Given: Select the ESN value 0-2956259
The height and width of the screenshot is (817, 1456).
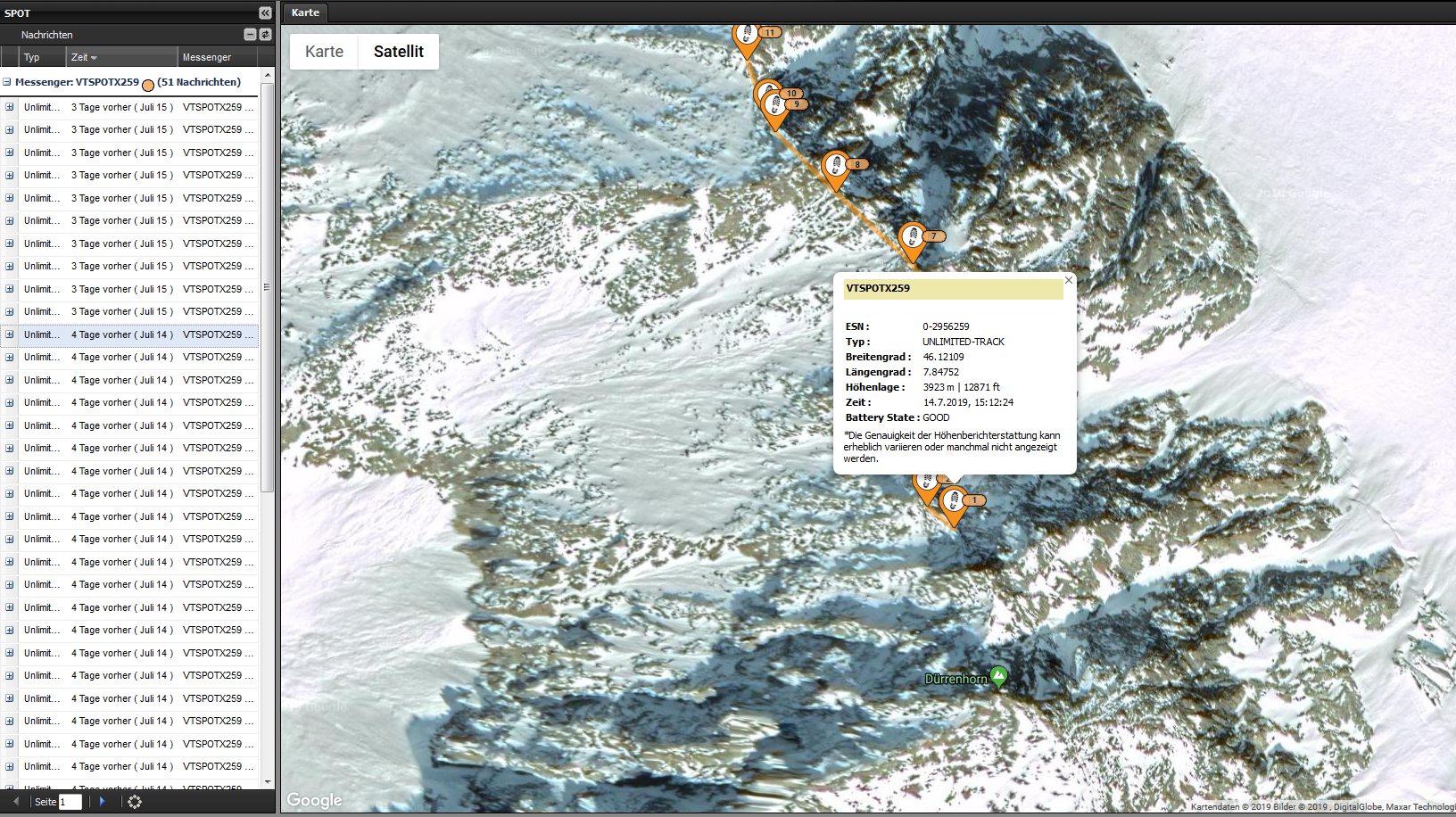Looking at the screenshot, I should click(x=946, y=326).
